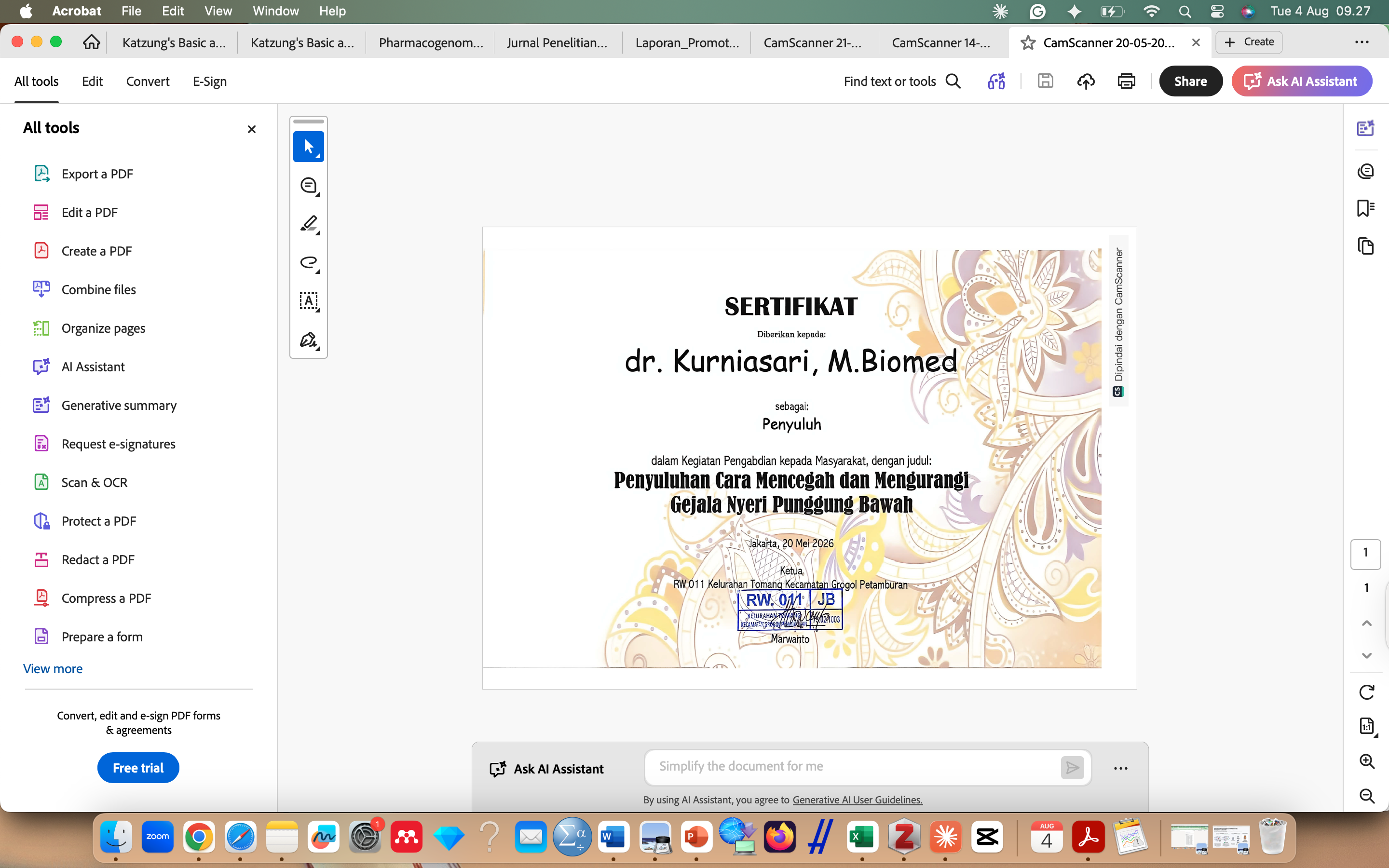Print the document with printer icon
This screenshot has height=868, width=1389.
[x=1126, y=81]
